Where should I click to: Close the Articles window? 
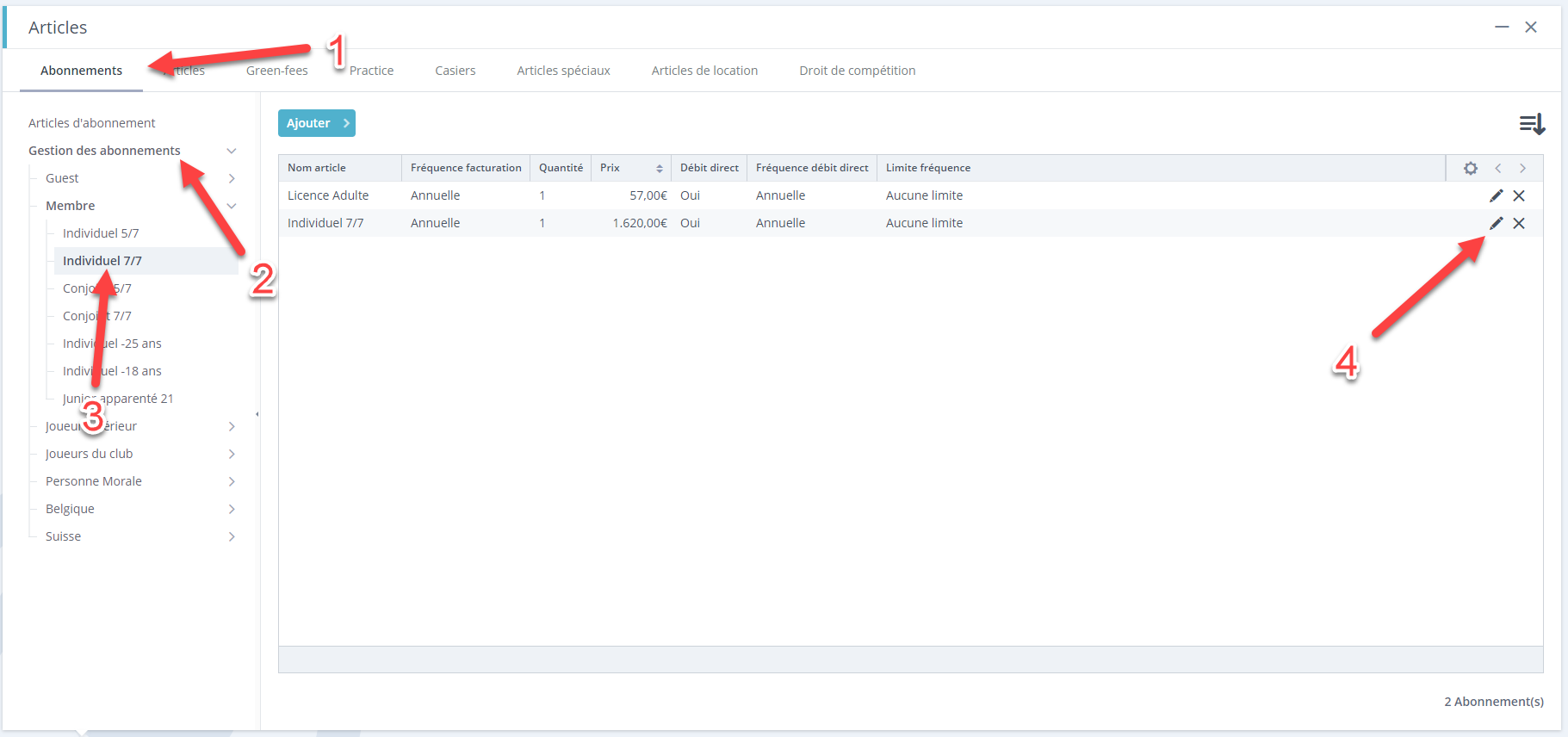pos(1531,27)
